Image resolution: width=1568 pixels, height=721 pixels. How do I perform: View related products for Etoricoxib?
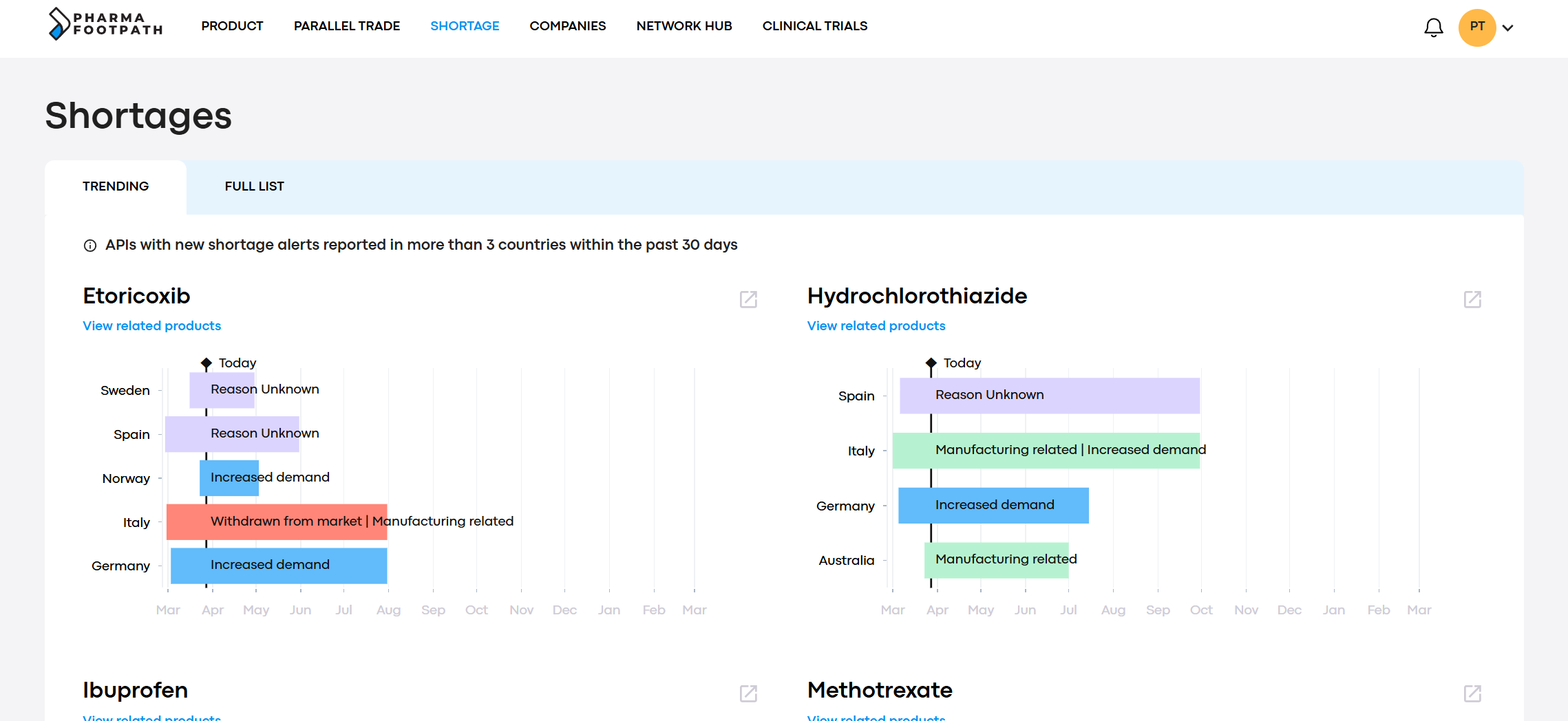coord(152,326)
